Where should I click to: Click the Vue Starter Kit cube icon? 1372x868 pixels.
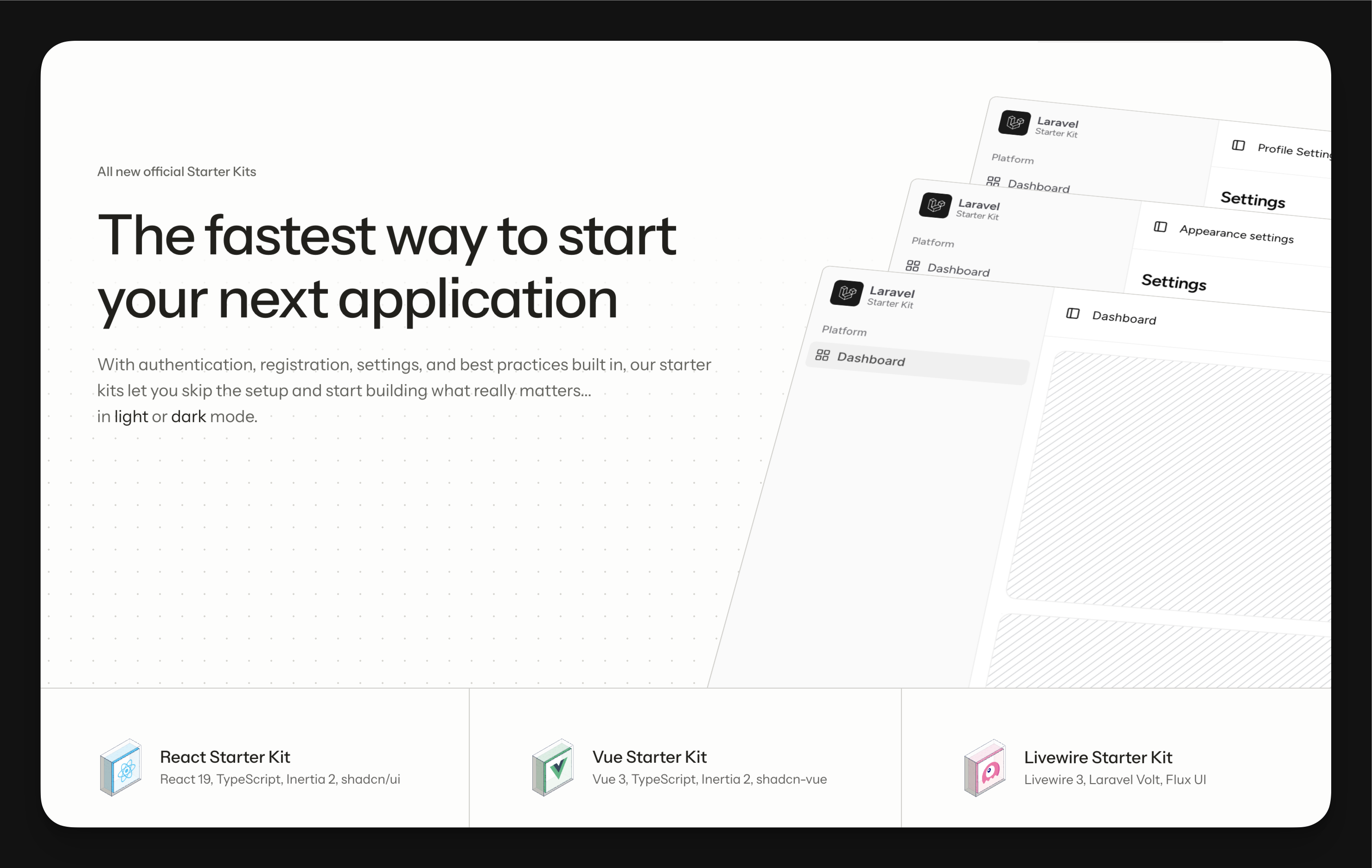tap(553, 768)
